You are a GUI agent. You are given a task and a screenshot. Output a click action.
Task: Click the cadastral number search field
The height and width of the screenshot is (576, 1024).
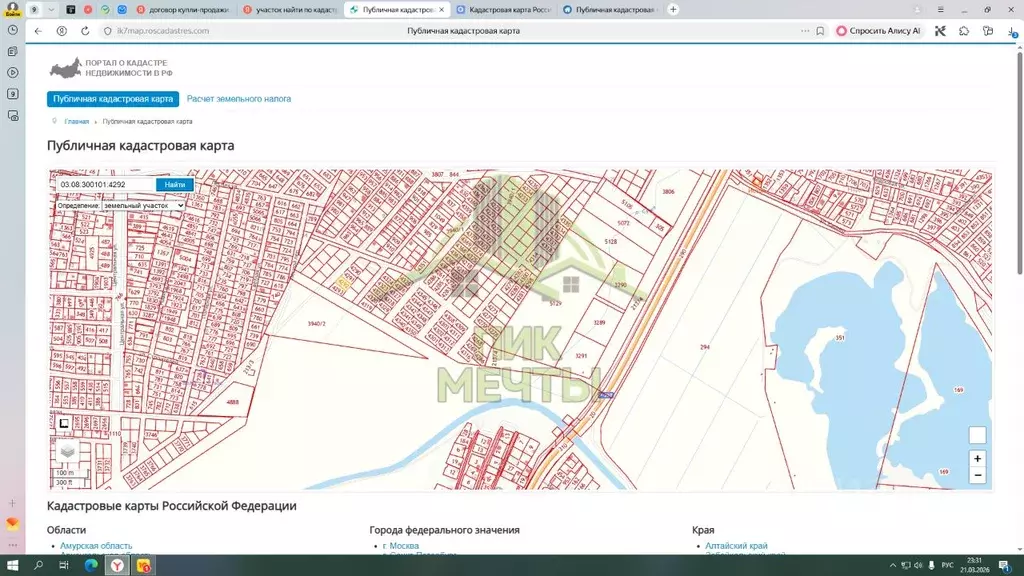pos(104,184)
